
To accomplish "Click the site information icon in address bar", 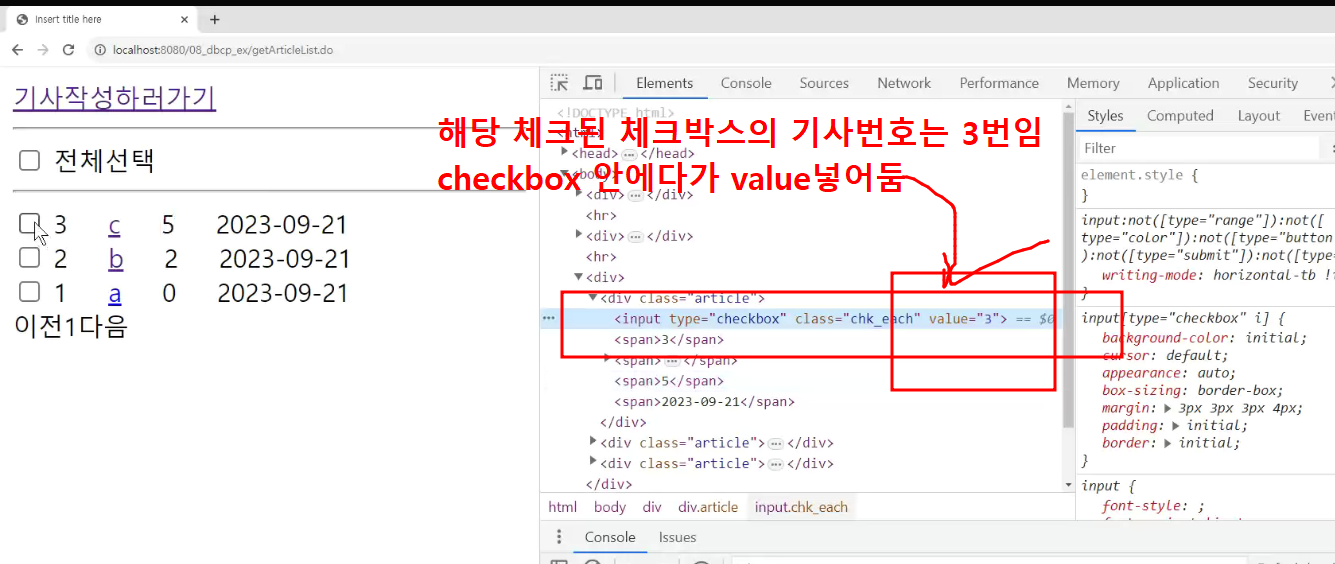I will (100, 50).
